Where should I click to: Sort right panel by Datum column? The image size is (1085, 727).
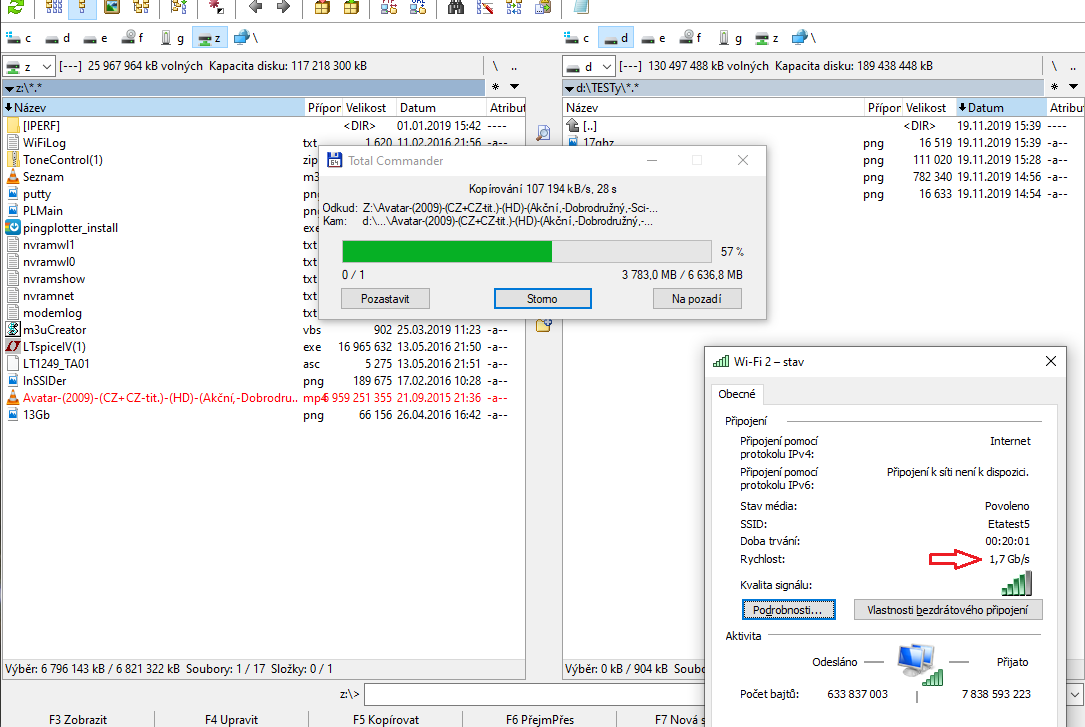(x=1001, y=108)
